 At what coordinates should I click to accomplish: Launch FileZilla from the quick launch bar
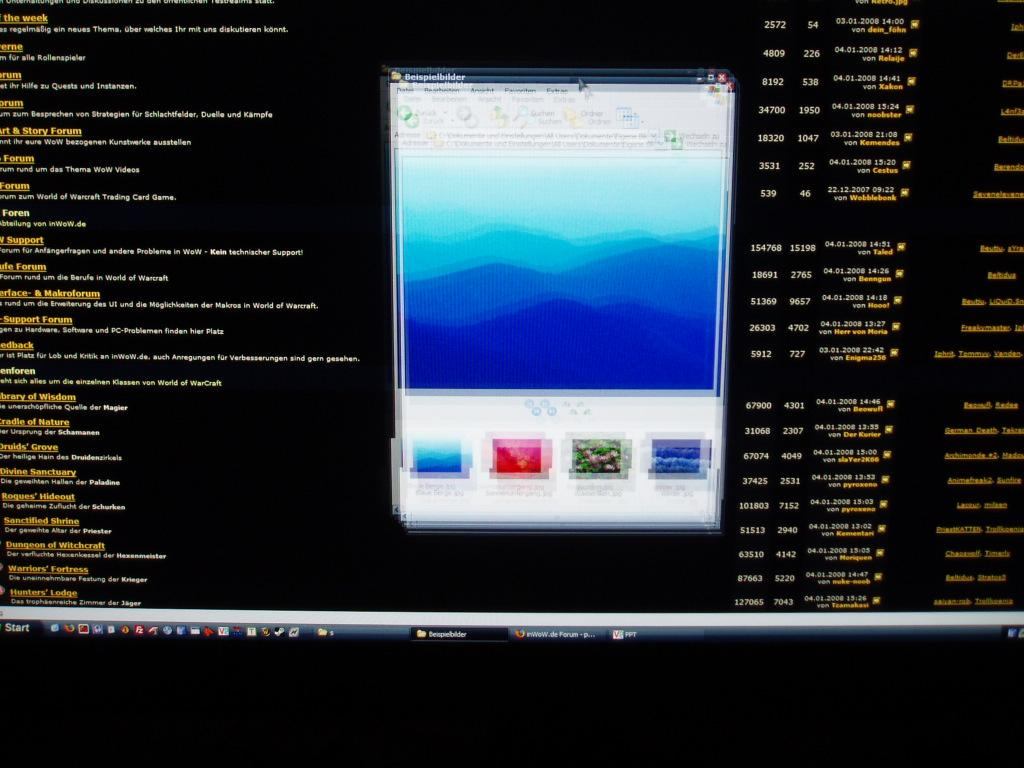click(x=139, y=630)
